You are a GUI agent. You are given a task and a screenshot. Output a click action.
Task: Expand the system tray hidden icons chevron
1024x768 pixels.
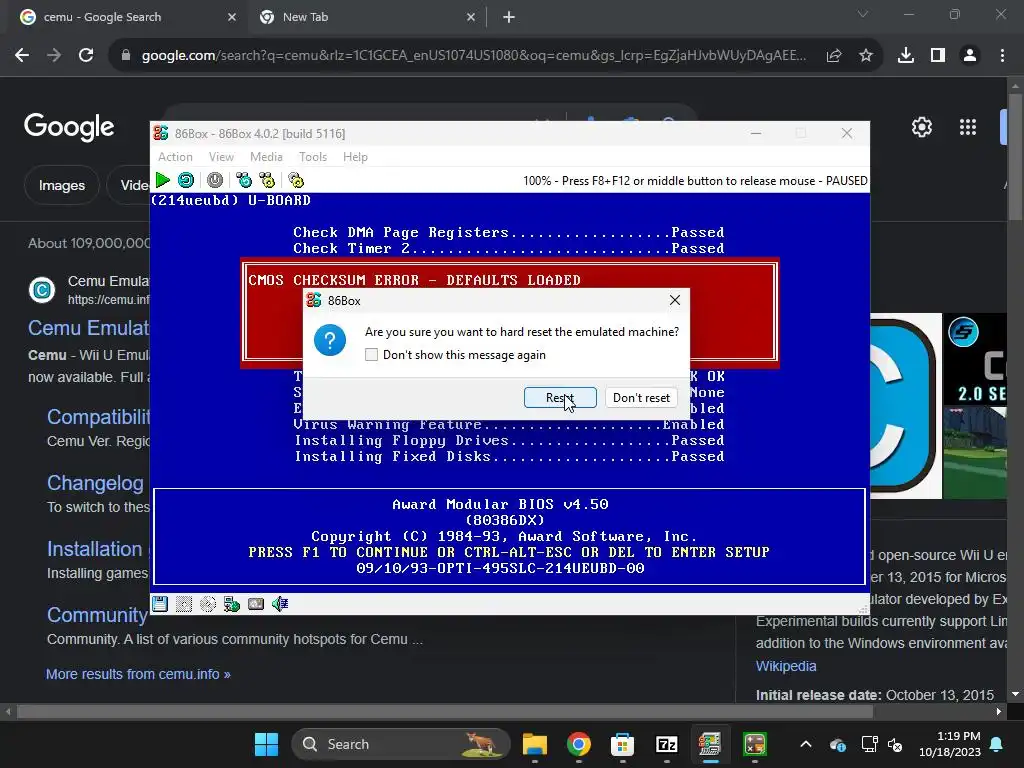806,744
